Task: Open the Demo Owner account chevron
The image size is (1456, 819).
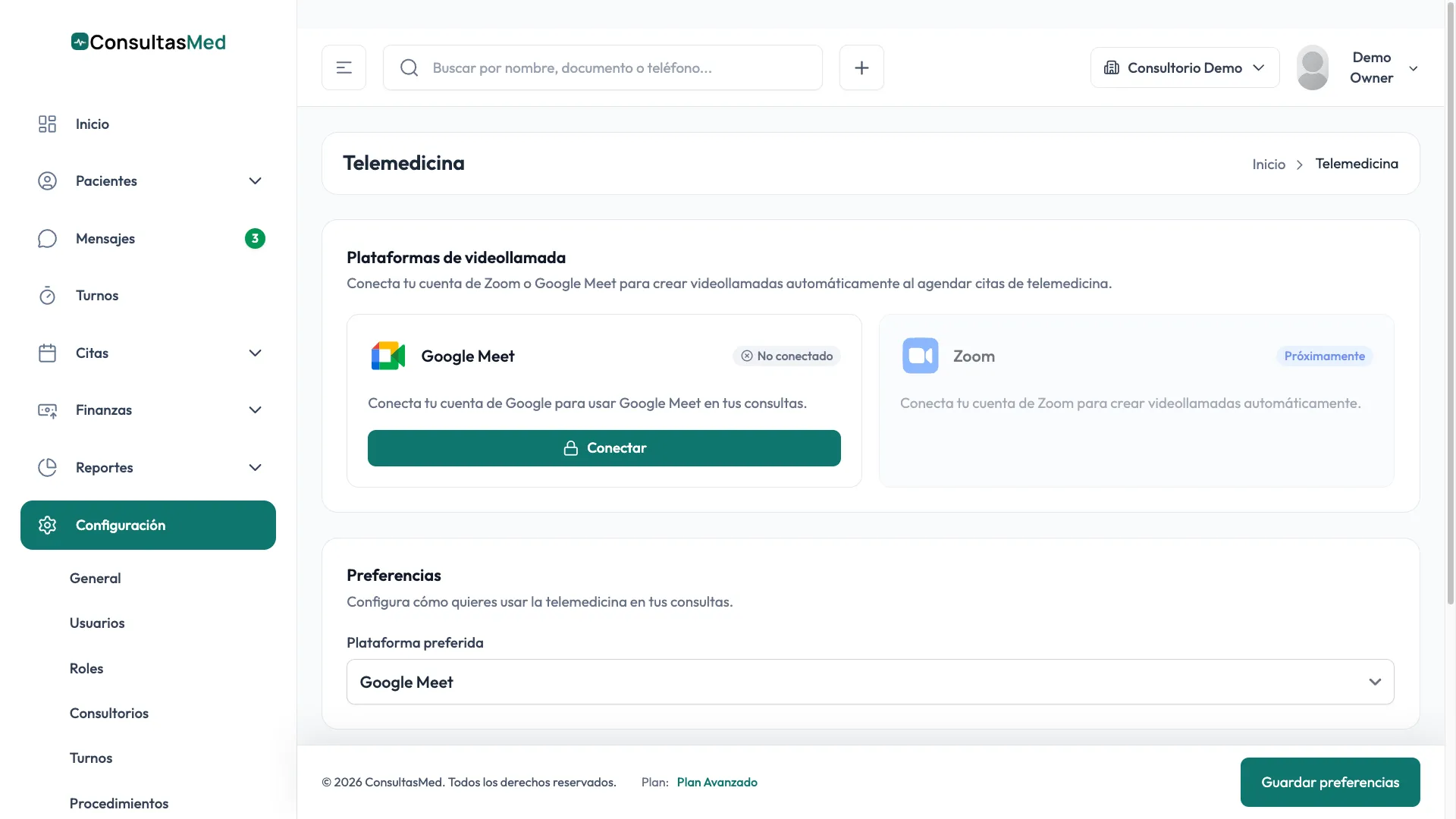Action: 1414,68
